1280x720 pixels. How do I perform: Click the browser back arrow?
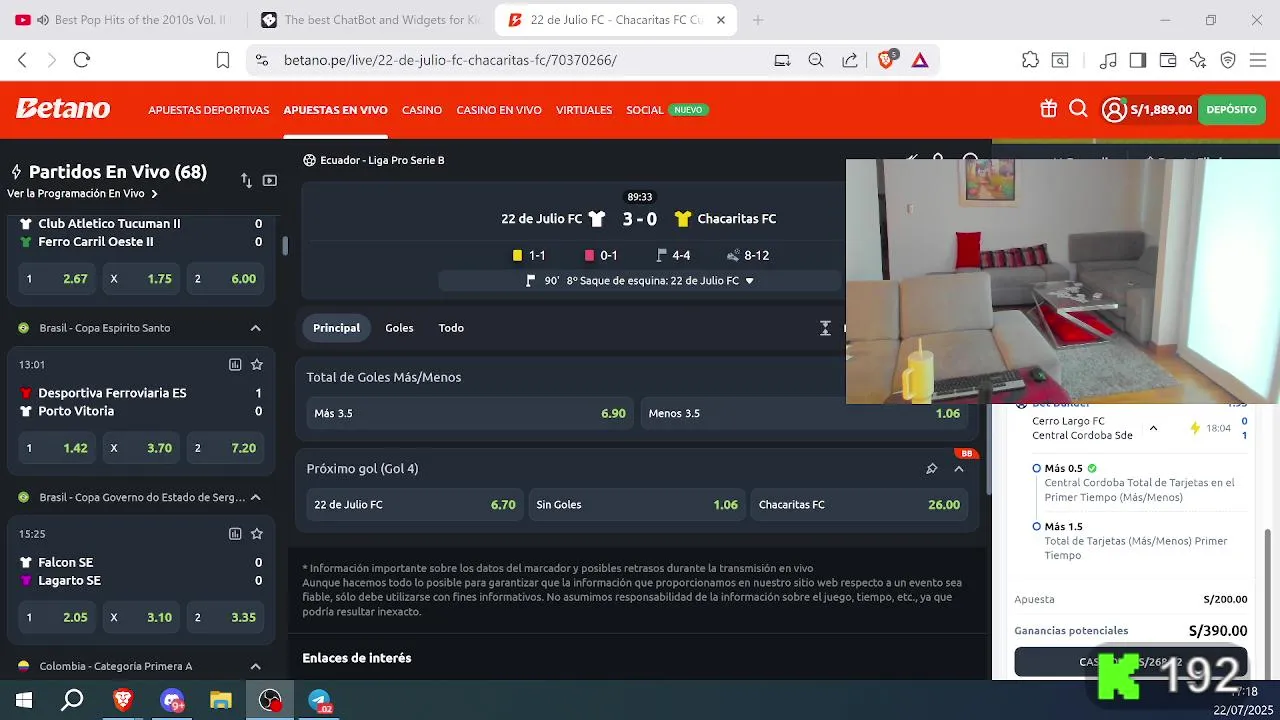[22, 60]
